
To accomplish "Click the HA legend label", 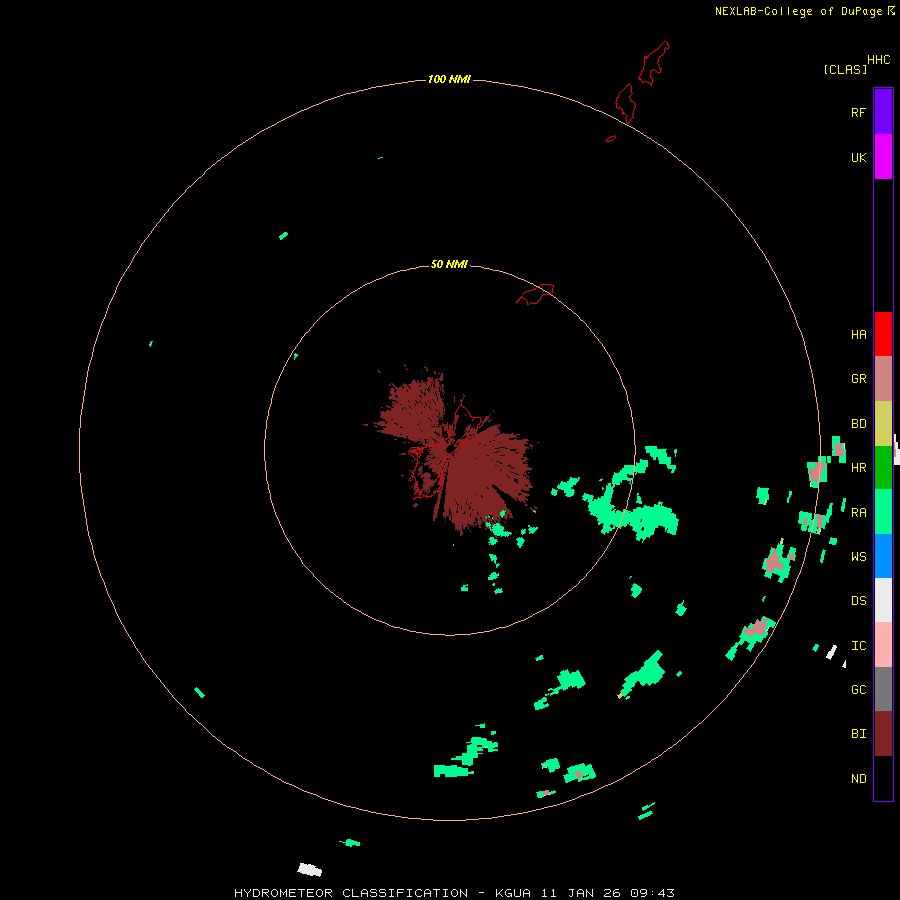I will click(x=859, y=335).
